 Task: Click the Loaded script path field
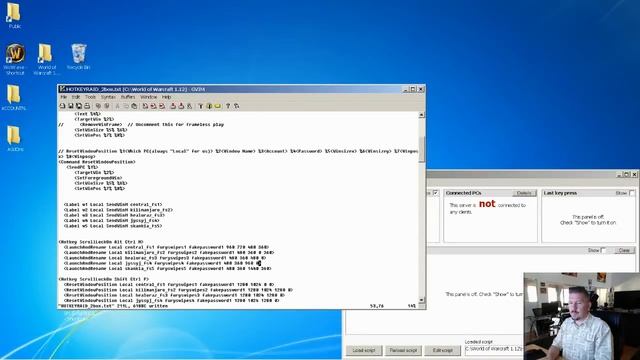pos(494,349)
